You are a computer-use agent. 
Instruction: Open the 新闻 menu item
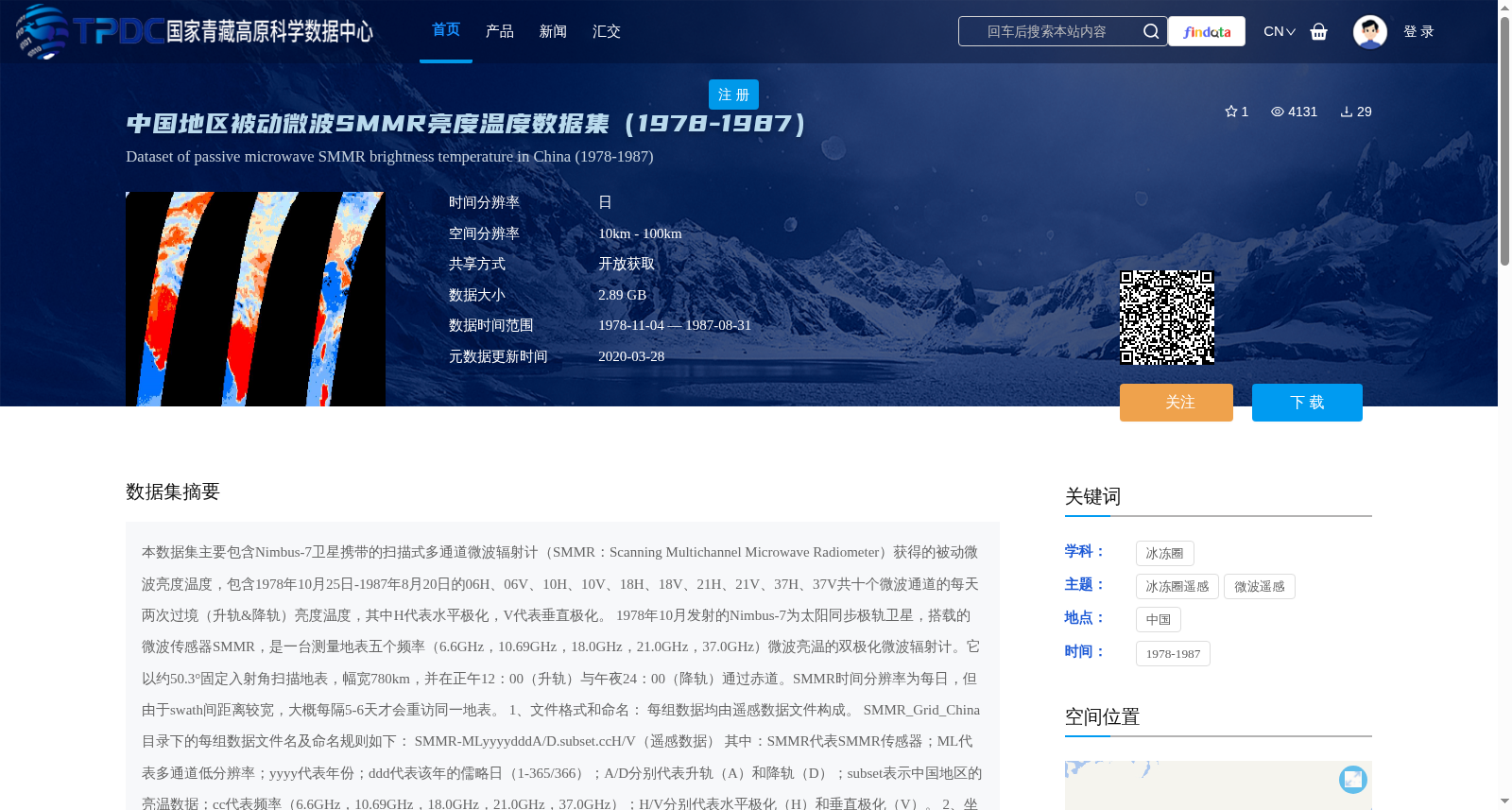(553, 31)
